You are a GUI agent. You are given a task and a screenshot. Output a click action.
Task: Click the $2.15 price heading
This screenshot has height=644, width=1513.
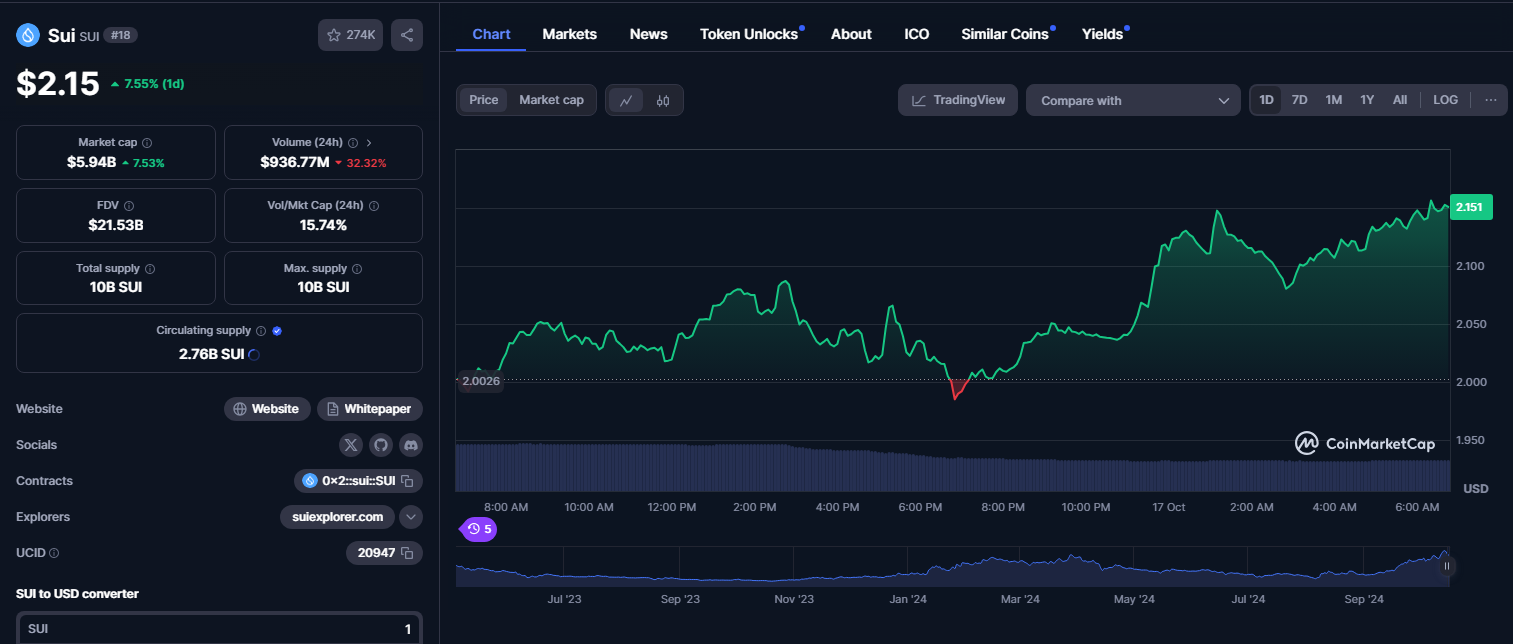tap(58, 83)
